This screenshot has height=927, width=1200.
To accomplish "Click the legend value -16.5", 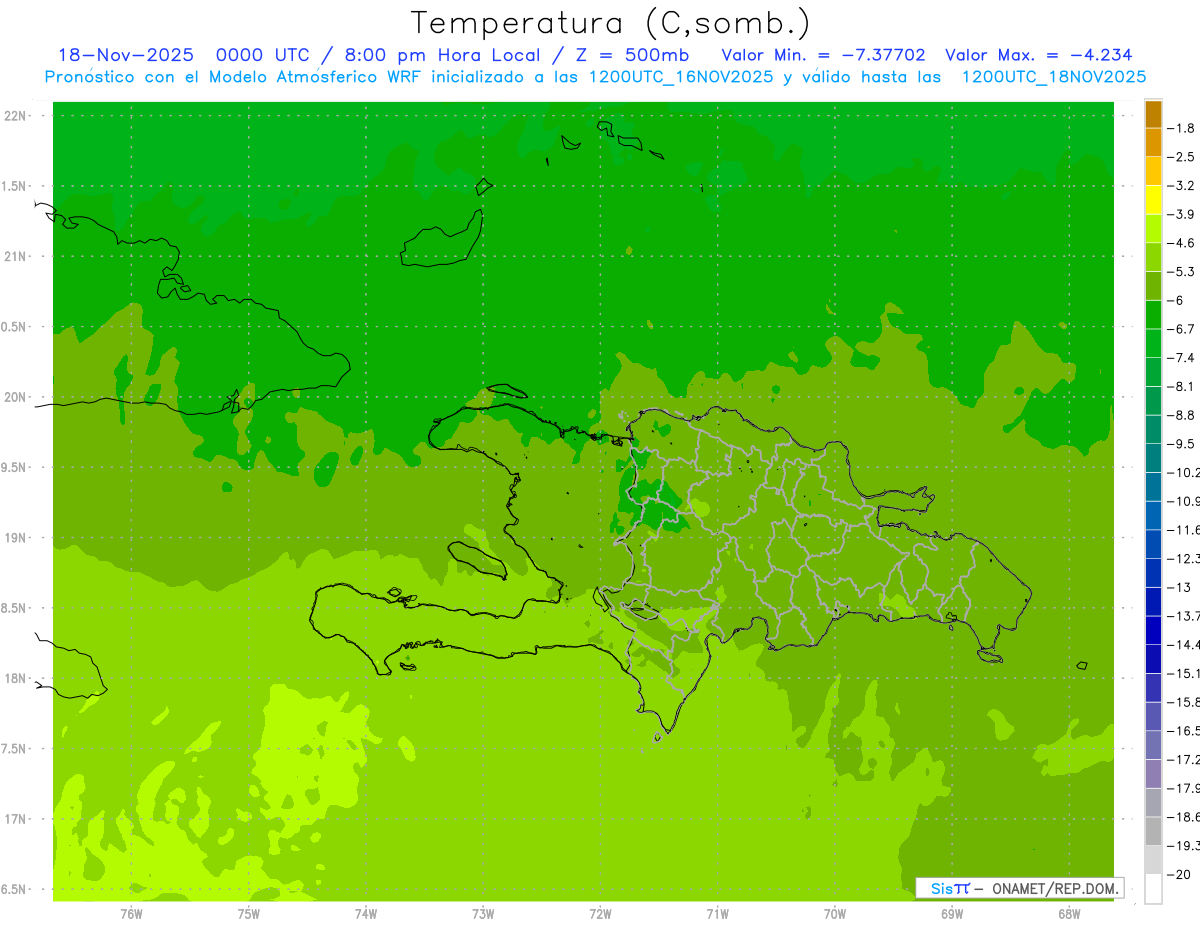I will (x=1183, y=731).
